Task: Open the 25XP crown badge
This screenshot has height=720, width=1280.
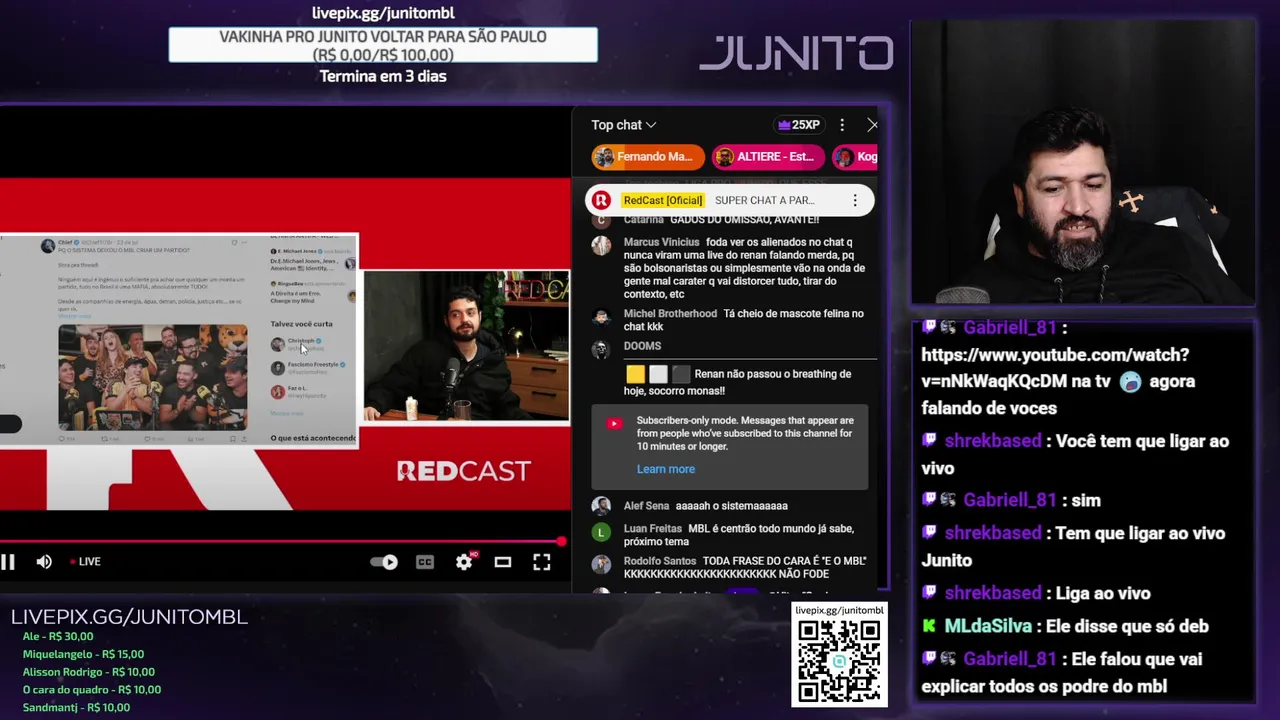Action: (x=798, y=125)
